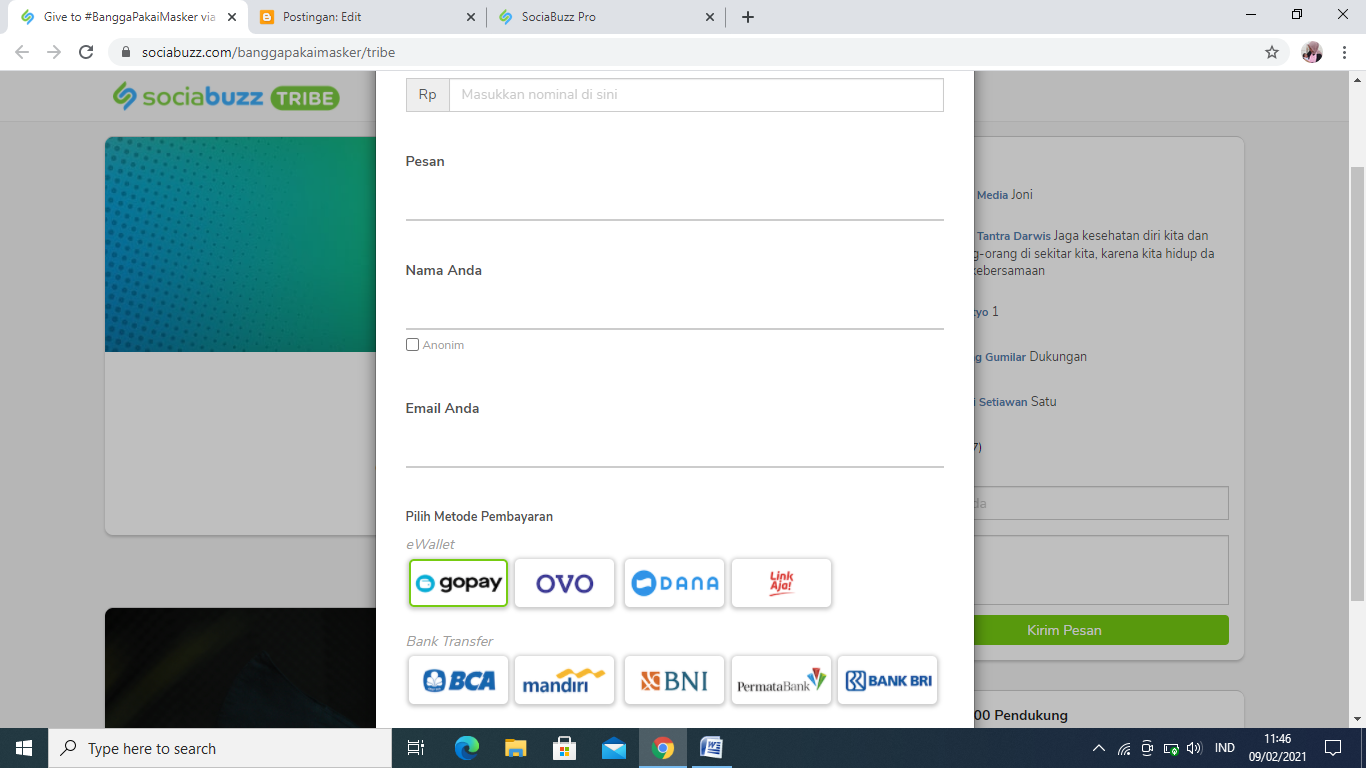1366x768 pixels.
Task: Switch to SociaBuzz Pro tab
Action: tap(604, 17)
